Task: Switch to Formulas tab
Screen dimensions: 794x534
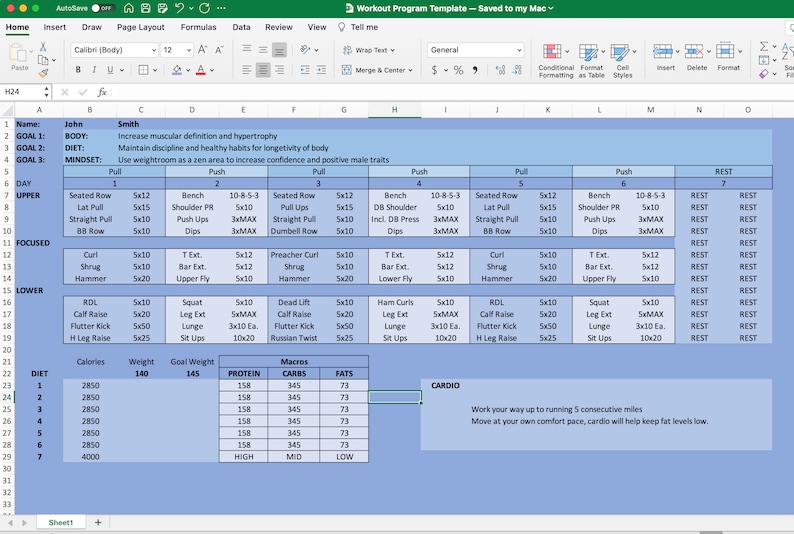Action: (198, 27)
